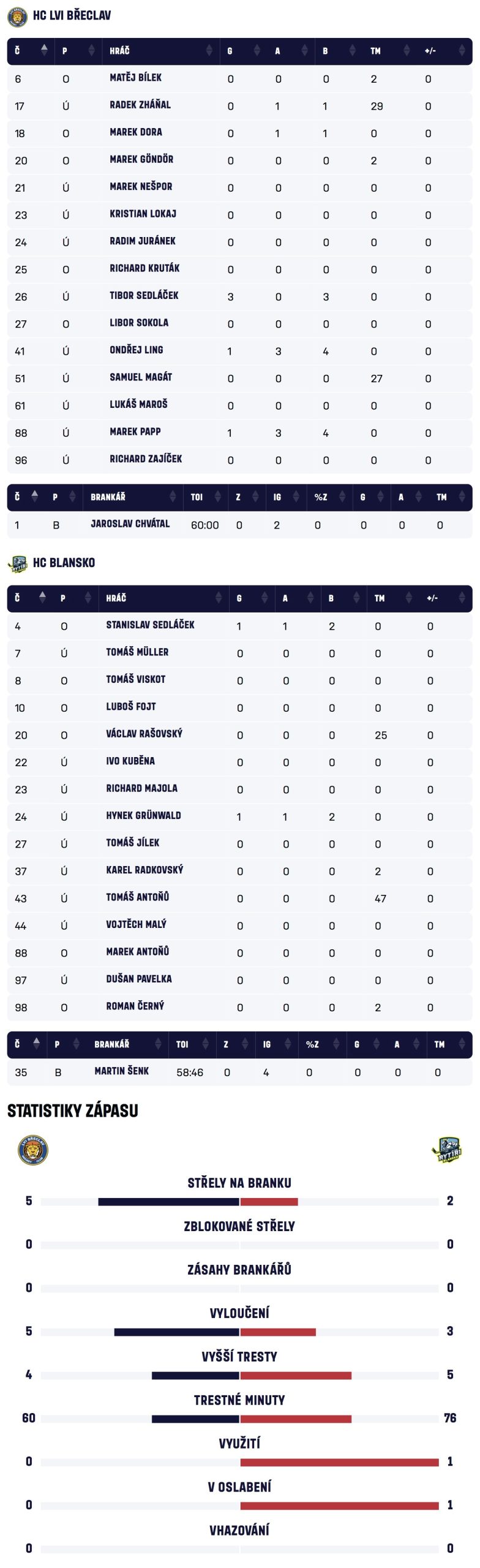Select goalie Jaroslav Chvátal row

[x=130, y=524]
